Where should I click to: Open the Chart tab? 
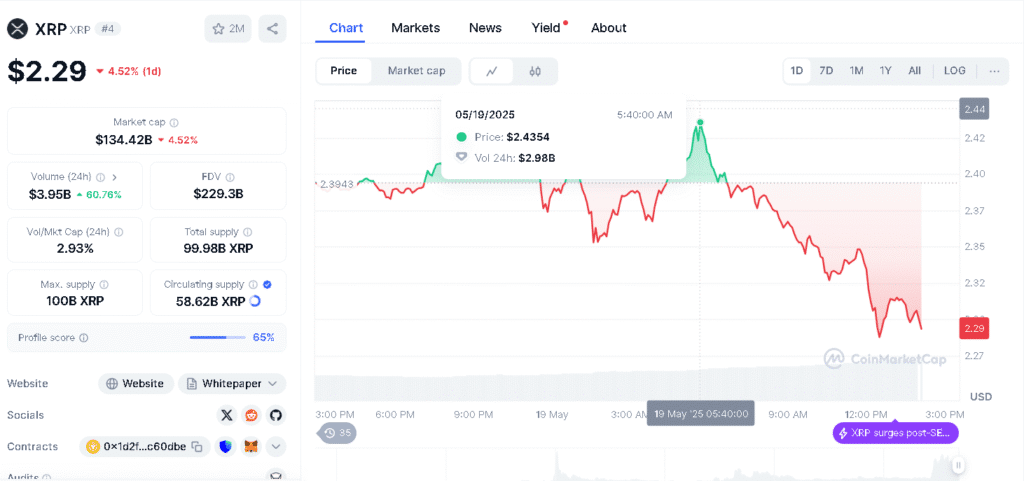tap(346, 28)
